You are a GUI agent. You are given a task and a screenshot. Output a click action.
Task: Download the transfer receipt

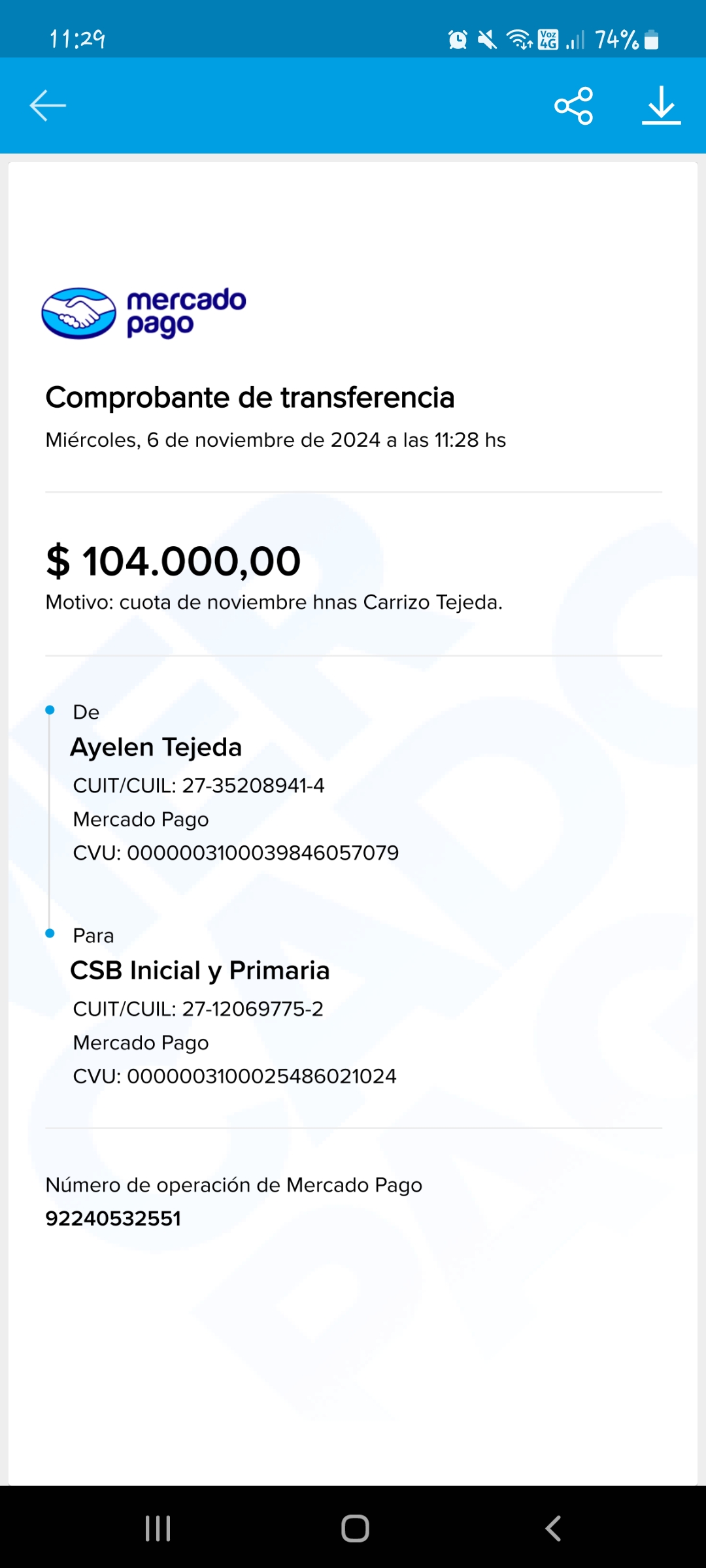661,106
